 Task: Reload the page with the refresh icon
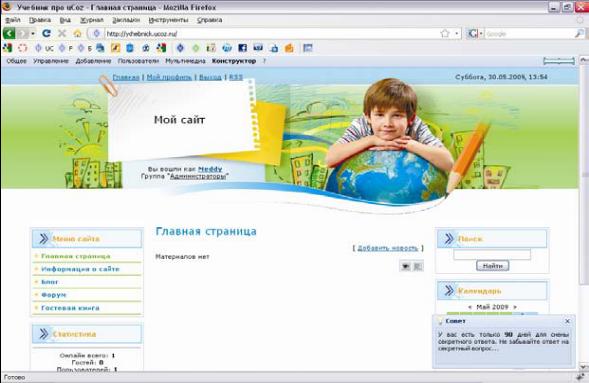(47, 33)
